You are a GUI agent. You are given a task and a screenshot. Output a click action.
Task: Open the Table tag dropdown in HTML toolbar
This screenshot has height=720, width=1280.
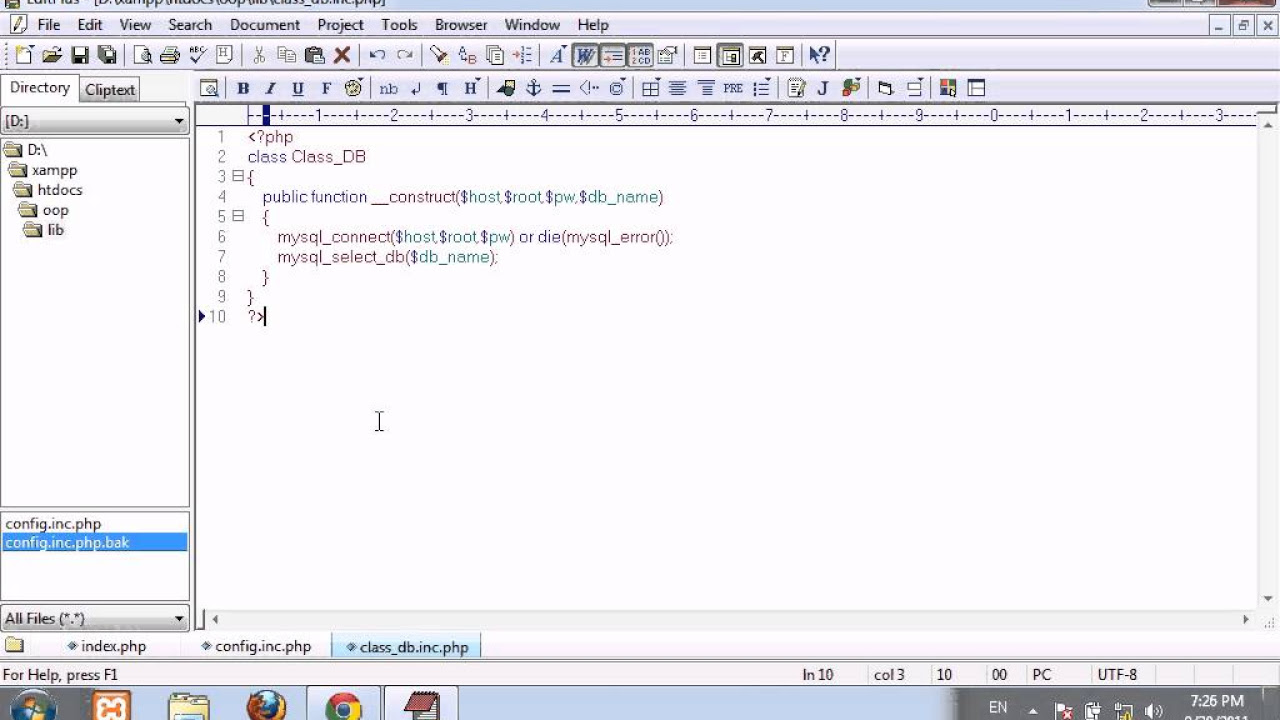pyautogui.click(x=650, y=88)
